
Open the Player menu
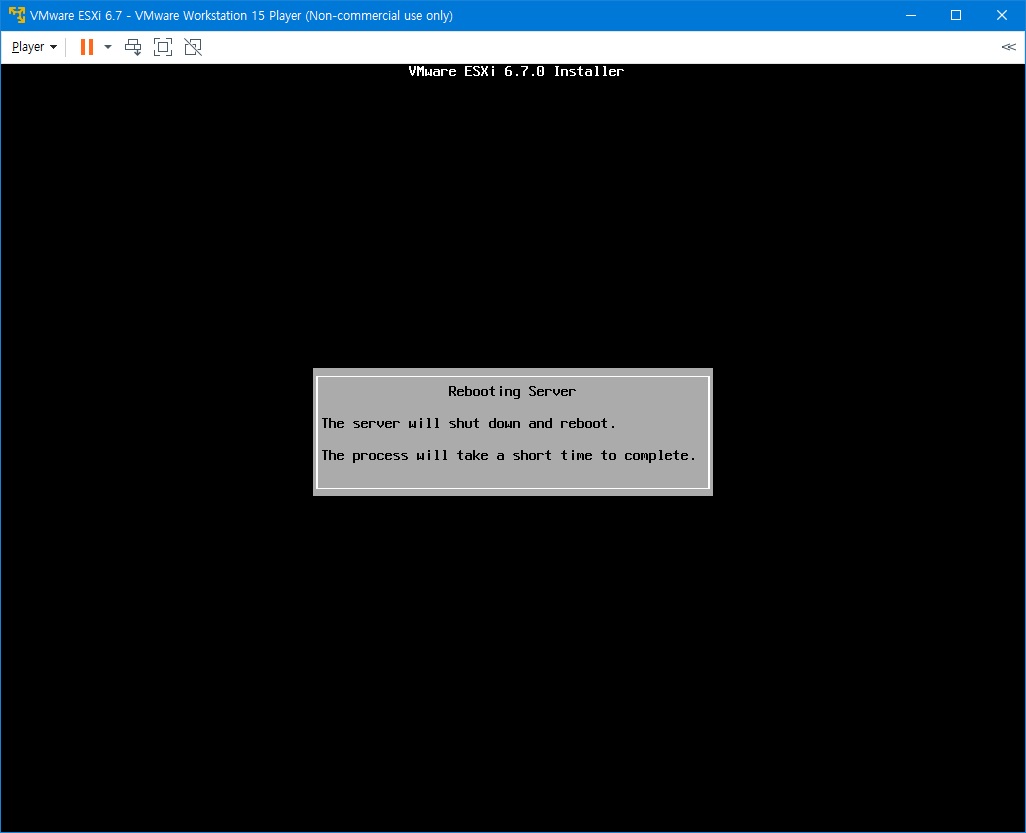click(34, 47)
